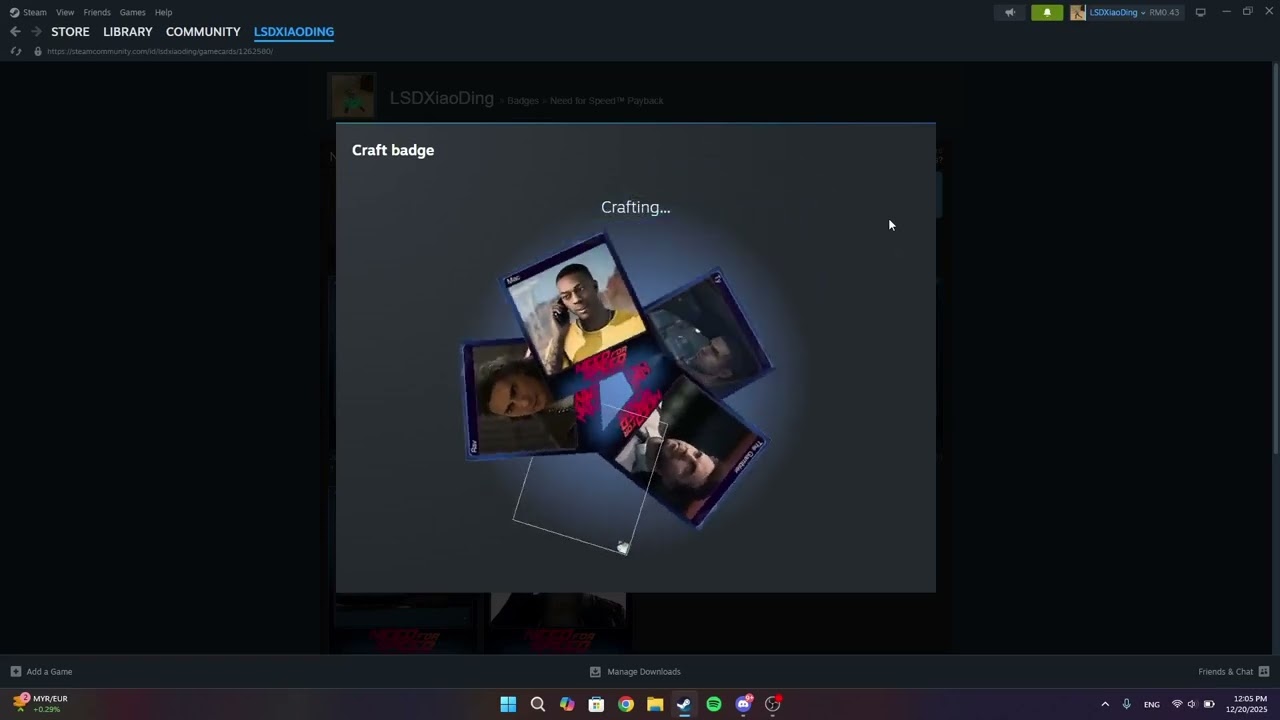Open Discord from taskbar
The width and height of the screenshot is (1280, 720).
744,704
